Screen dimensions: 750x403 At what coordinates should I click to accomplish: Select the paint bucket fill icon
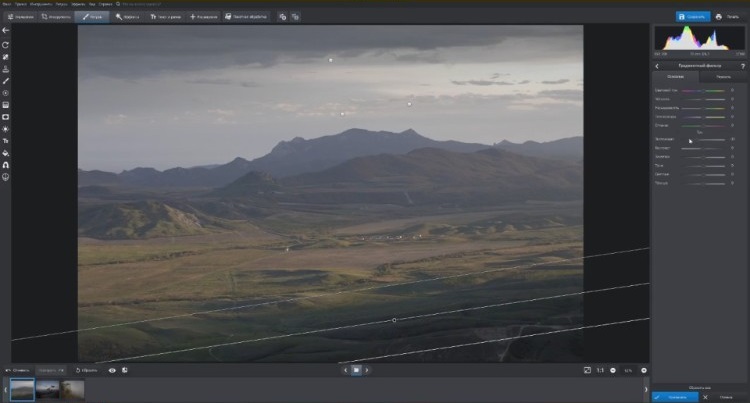[6, 153]
